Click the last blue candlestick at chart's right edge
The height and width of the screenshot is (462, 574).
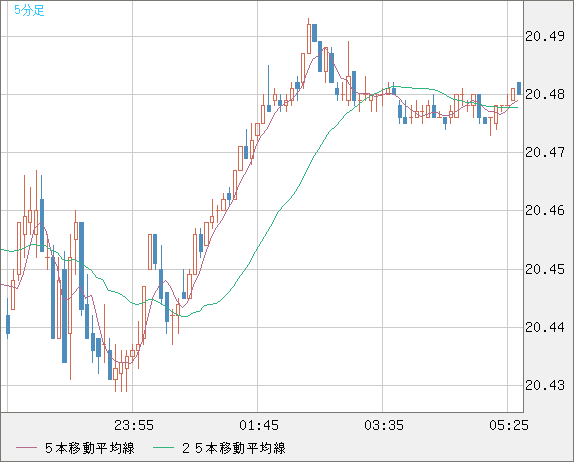519,88
